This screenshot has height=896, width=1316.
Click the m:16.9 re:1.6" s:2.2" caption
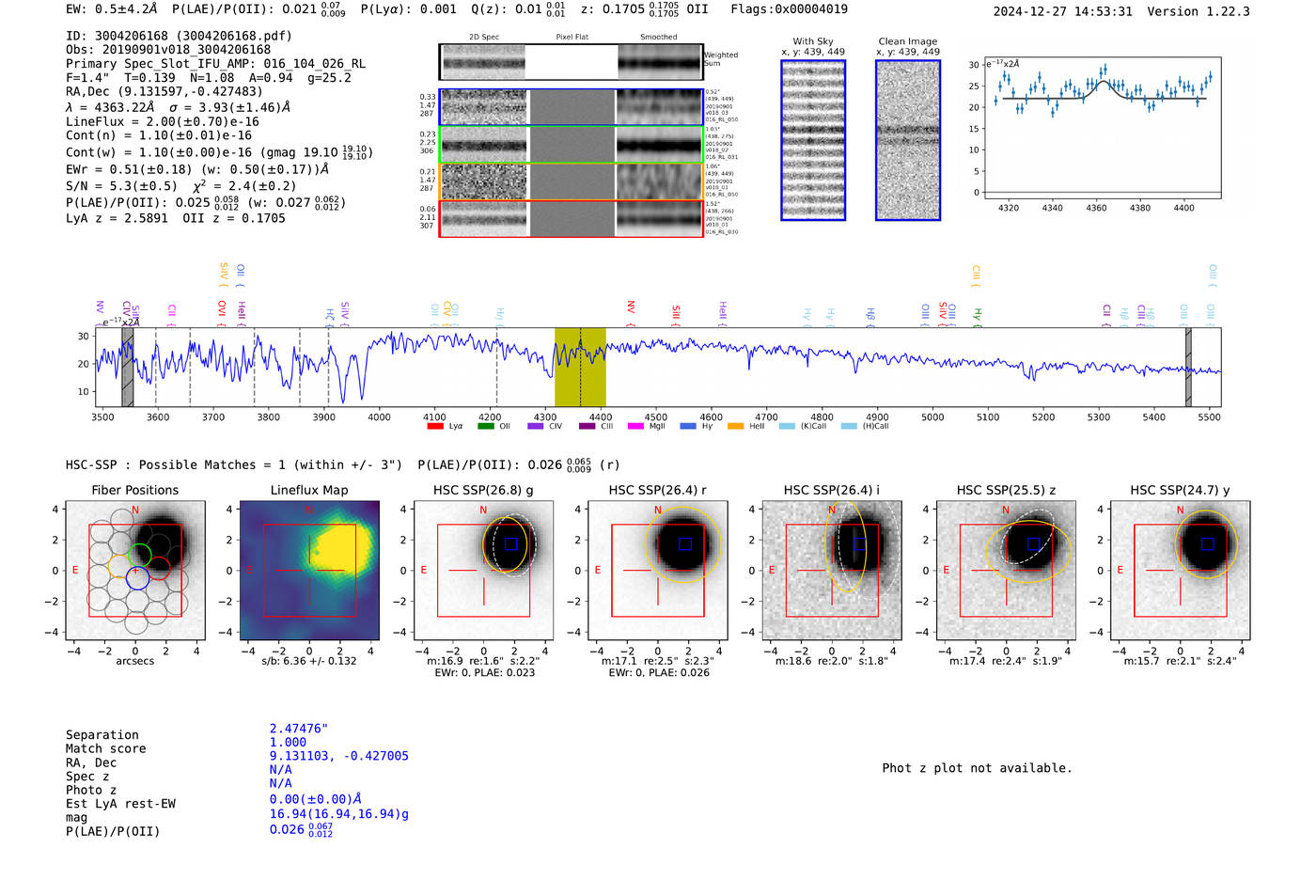pyautogui.click(x=483, y=661)
